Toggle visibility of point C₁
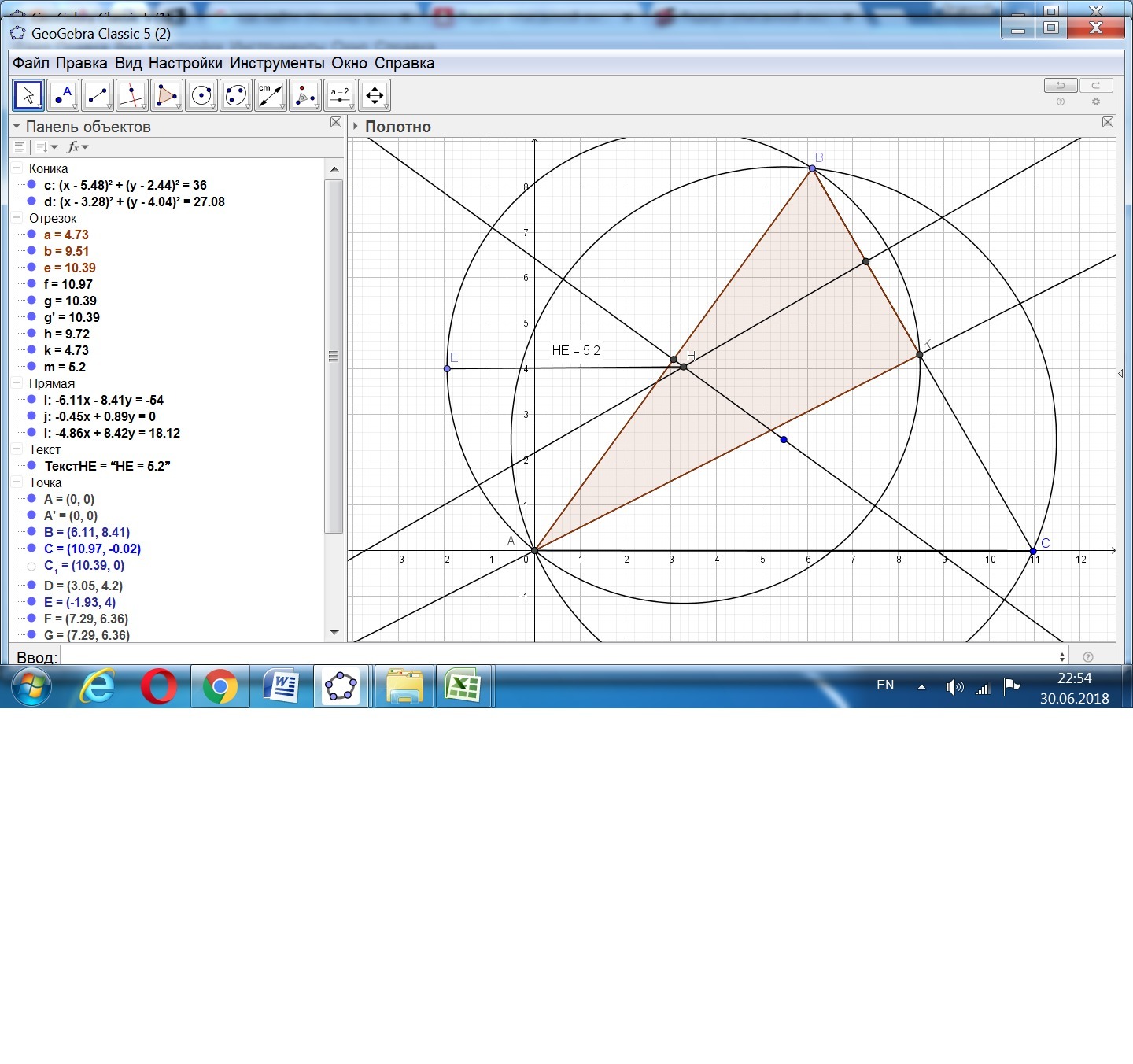This screenshot has width=1133, height=1064. [x=31, y=566]
